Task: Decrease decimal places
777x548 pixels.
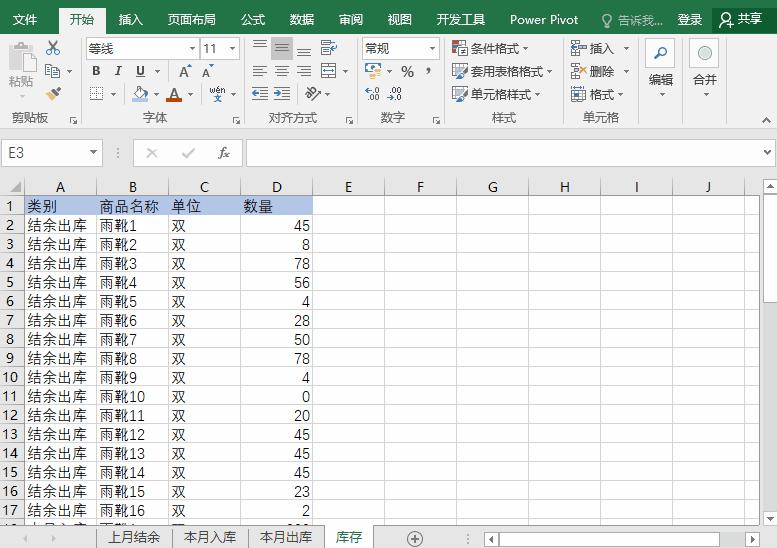Action: 394,94
